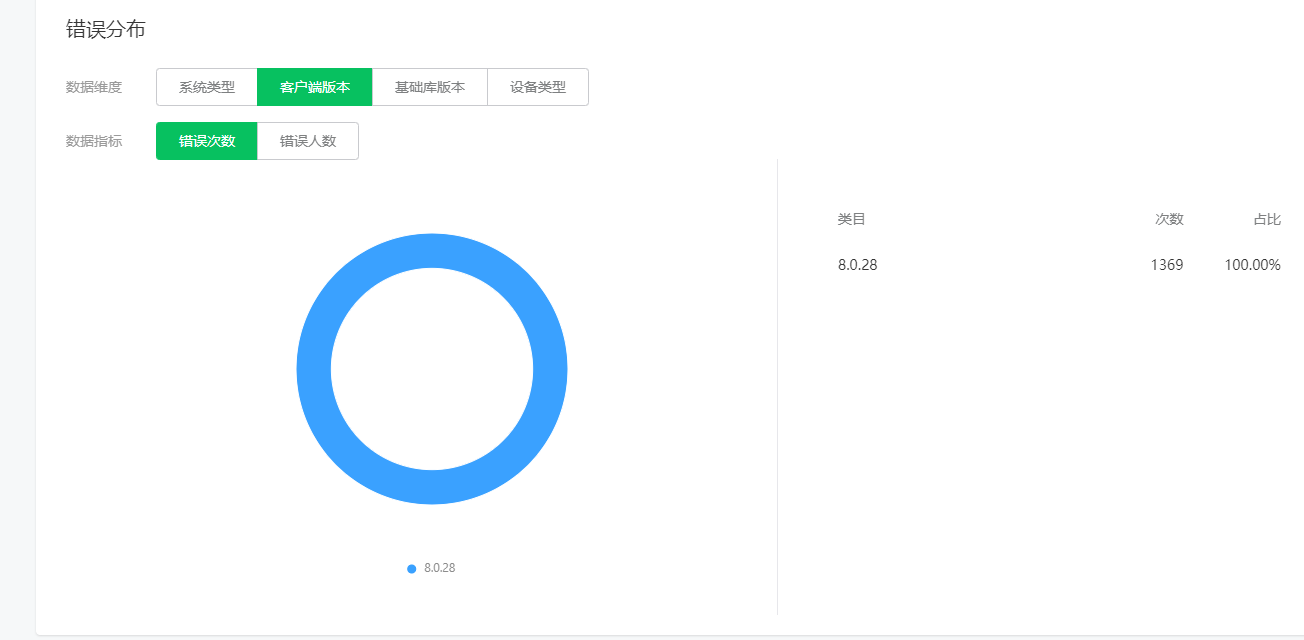Select the 客户端版本 dimension tab

[x=315, y=87]
